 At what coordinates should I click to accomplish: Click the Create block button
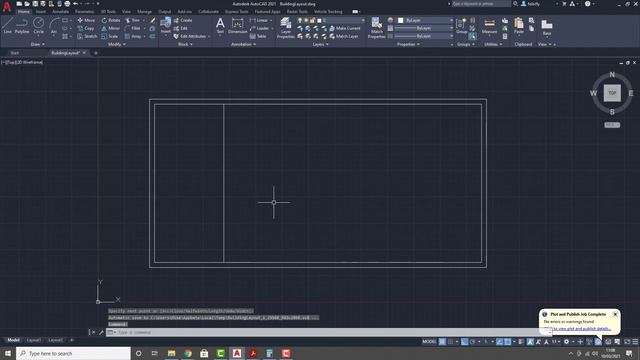point(183,20)
